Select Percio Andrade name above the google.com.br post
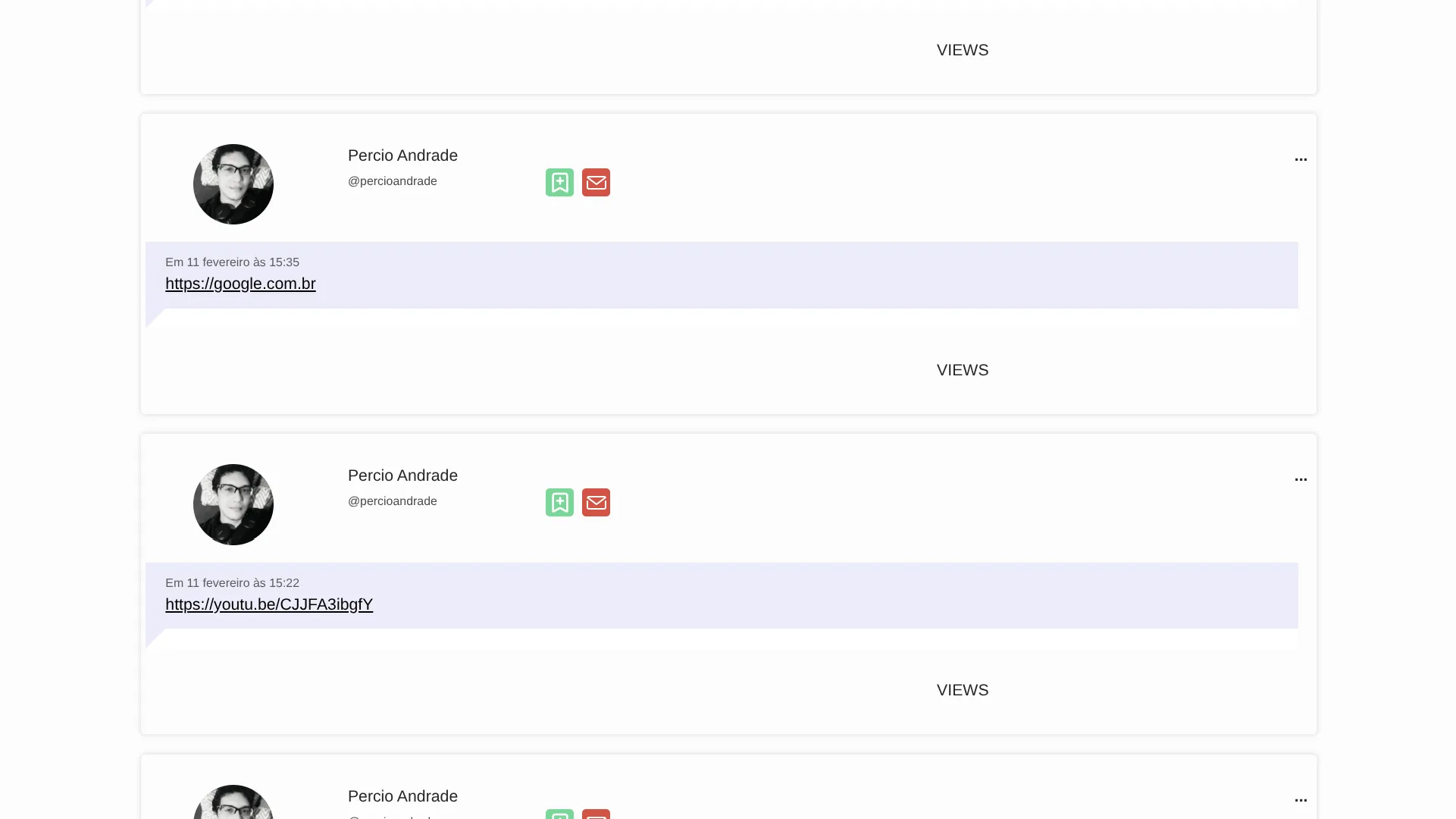 point(402,155)
